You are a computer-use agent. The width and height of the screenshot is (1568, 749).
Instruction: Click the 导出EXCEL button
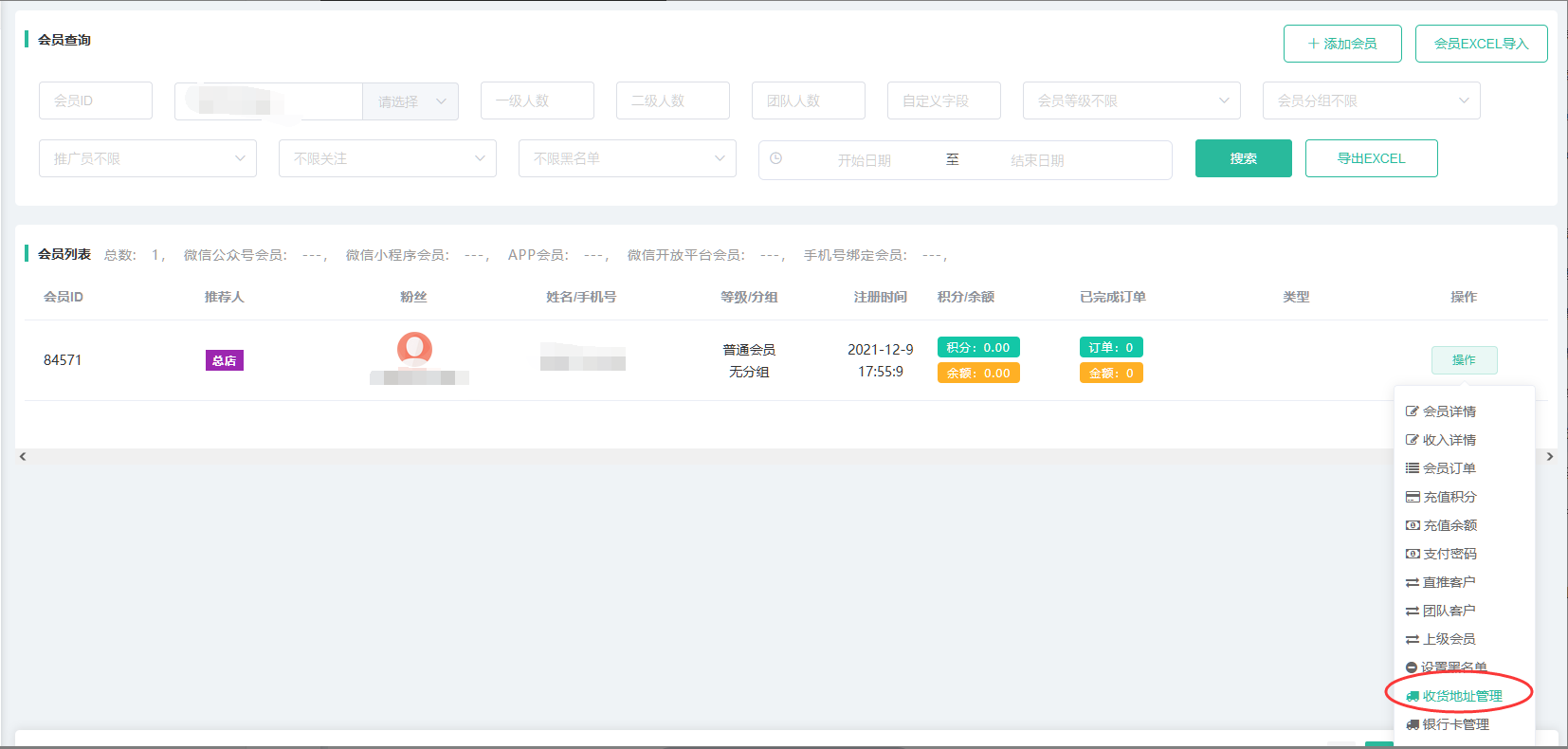[1371, 158]
